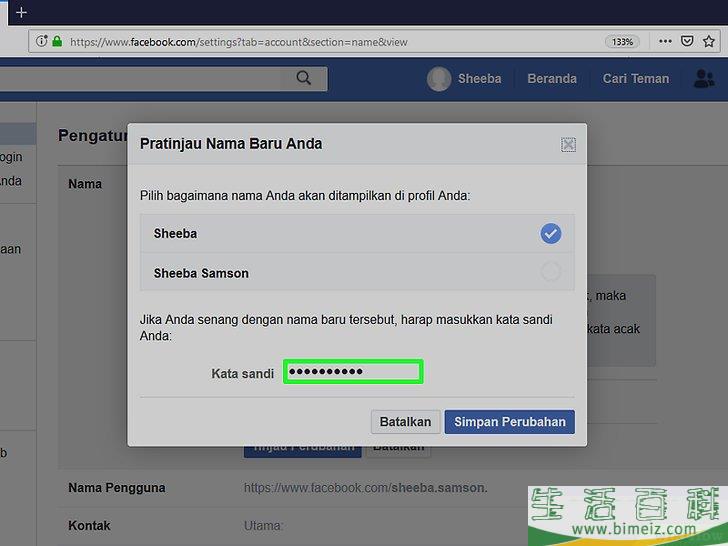Open Cari Teman find friends

(x=636, y=78)
